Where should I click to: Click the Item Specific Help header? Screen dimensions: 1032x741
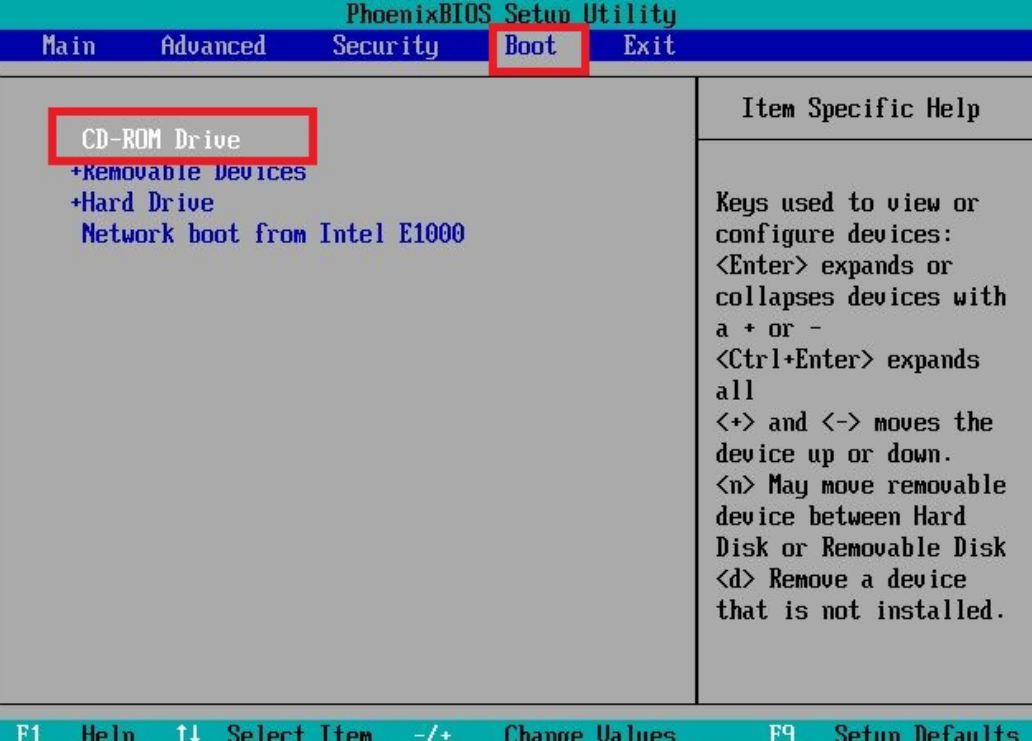(x=860, y=109)
